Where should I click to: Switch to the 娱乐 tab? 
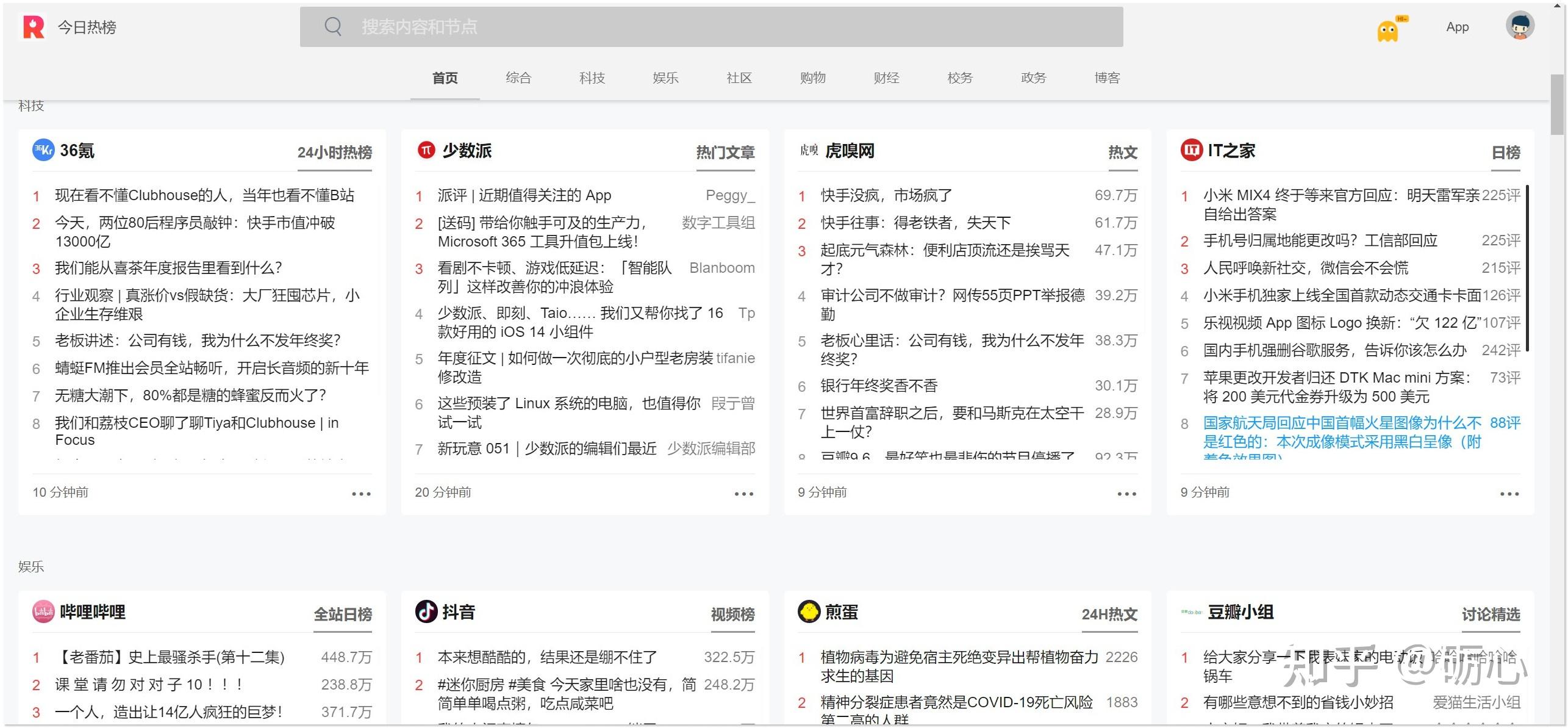pos(665,78)
